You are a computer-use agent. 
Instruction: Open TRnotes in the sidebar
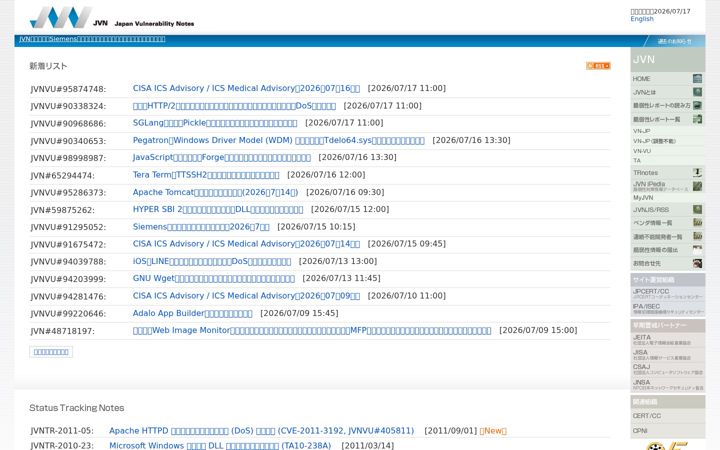pyautogui.click(x=667, y=173)
